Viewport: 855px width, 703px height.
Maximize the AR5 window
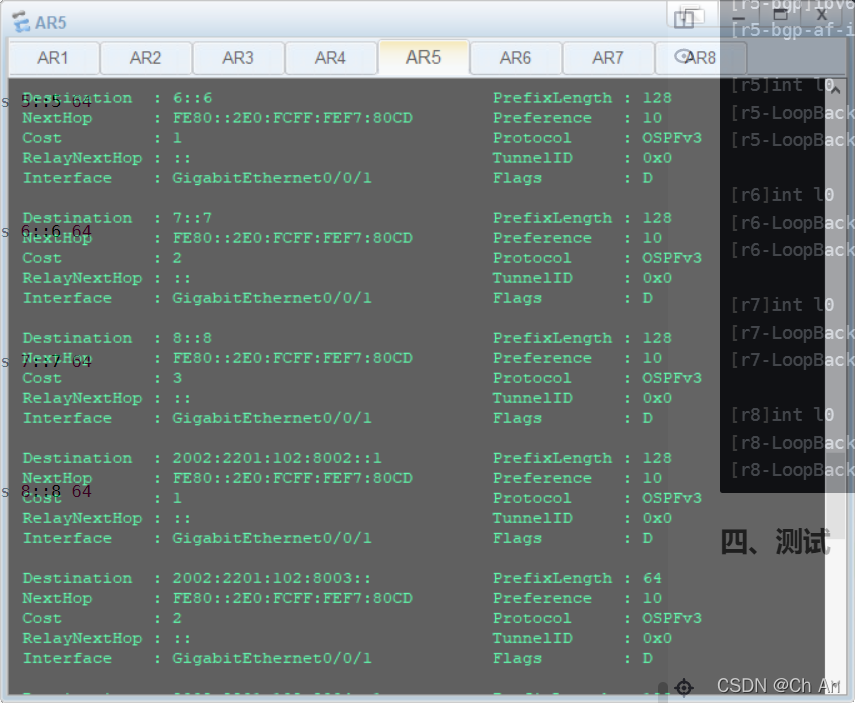(x=780, y=15)
